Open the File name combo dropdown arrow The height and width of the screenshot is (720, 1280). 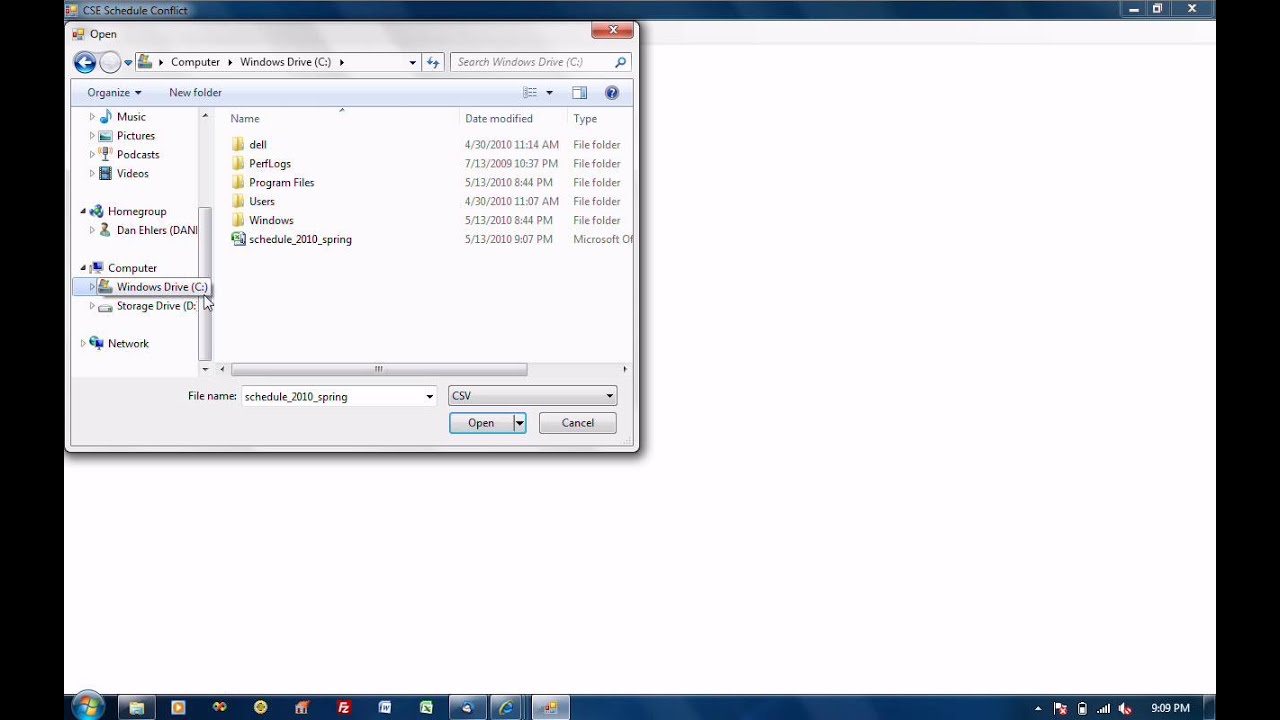[x=430, y=396]
